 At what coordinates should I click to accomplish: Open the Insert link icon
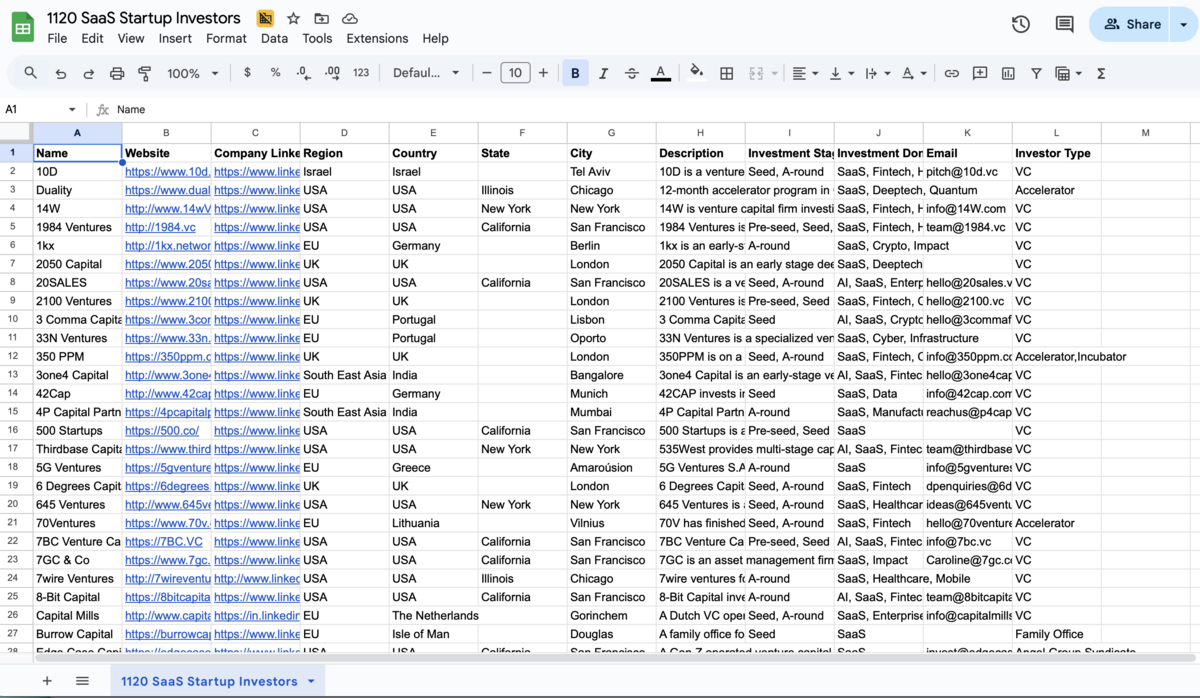[951, 72]
